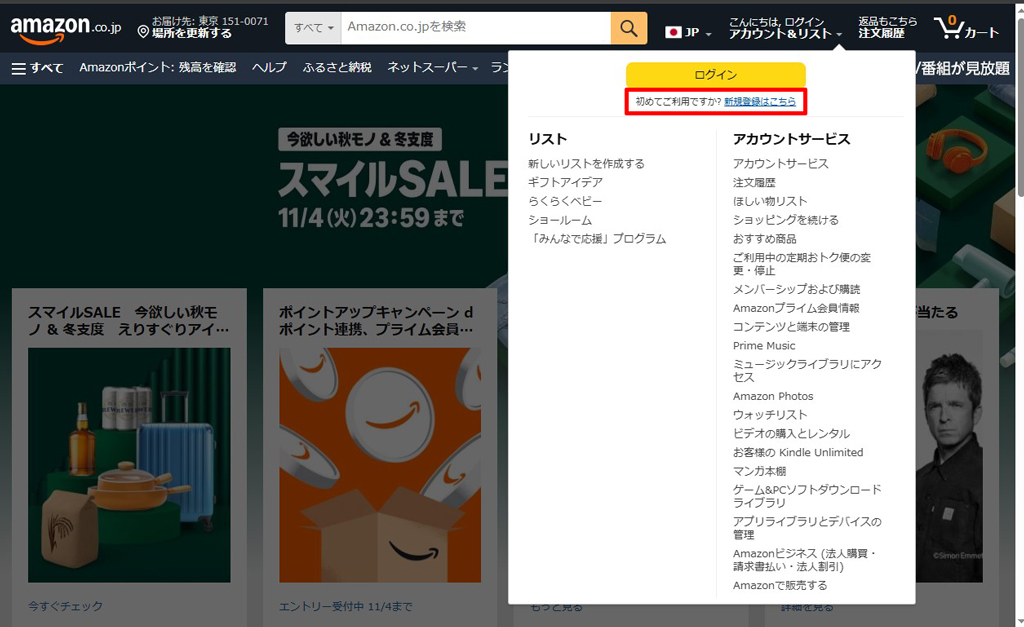This screenshot has width=1024, height=627.
Task: Click the ふるさと納税 navigation link
Action: tap(337, 68)
